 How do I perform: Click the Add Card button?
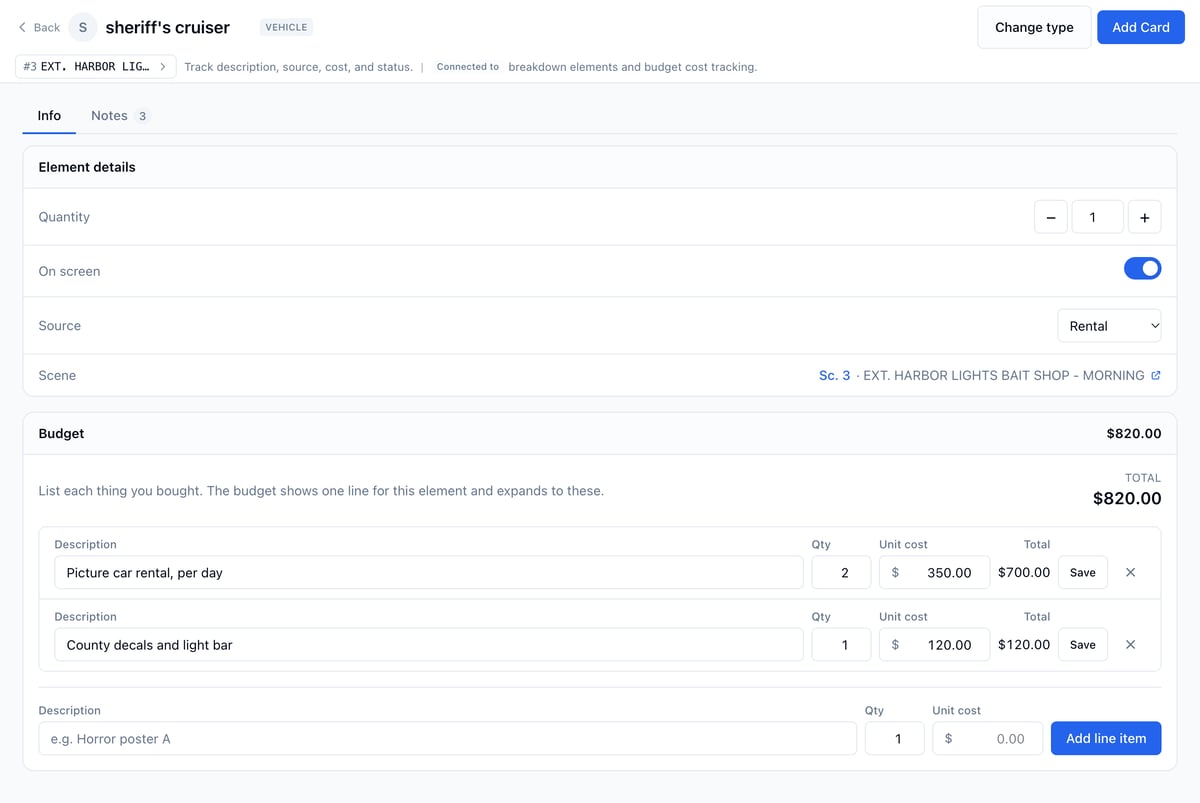coord(1141,27)
